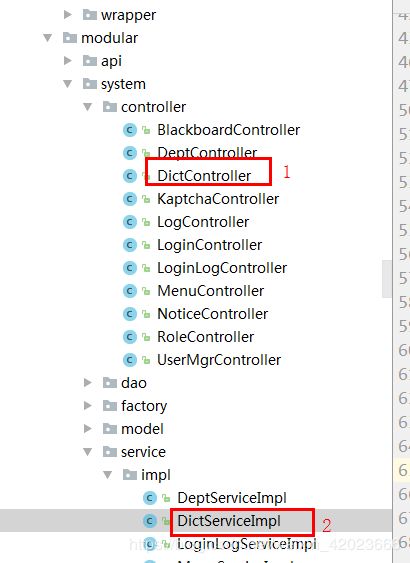Expand the factory package
Screen dimensions: 410x563
tap(87, 406)
